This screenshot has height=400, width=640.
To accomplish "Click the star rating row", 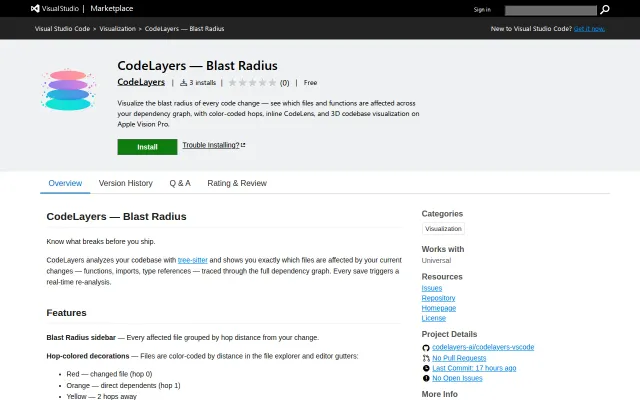I will click(x=252, y=83).
